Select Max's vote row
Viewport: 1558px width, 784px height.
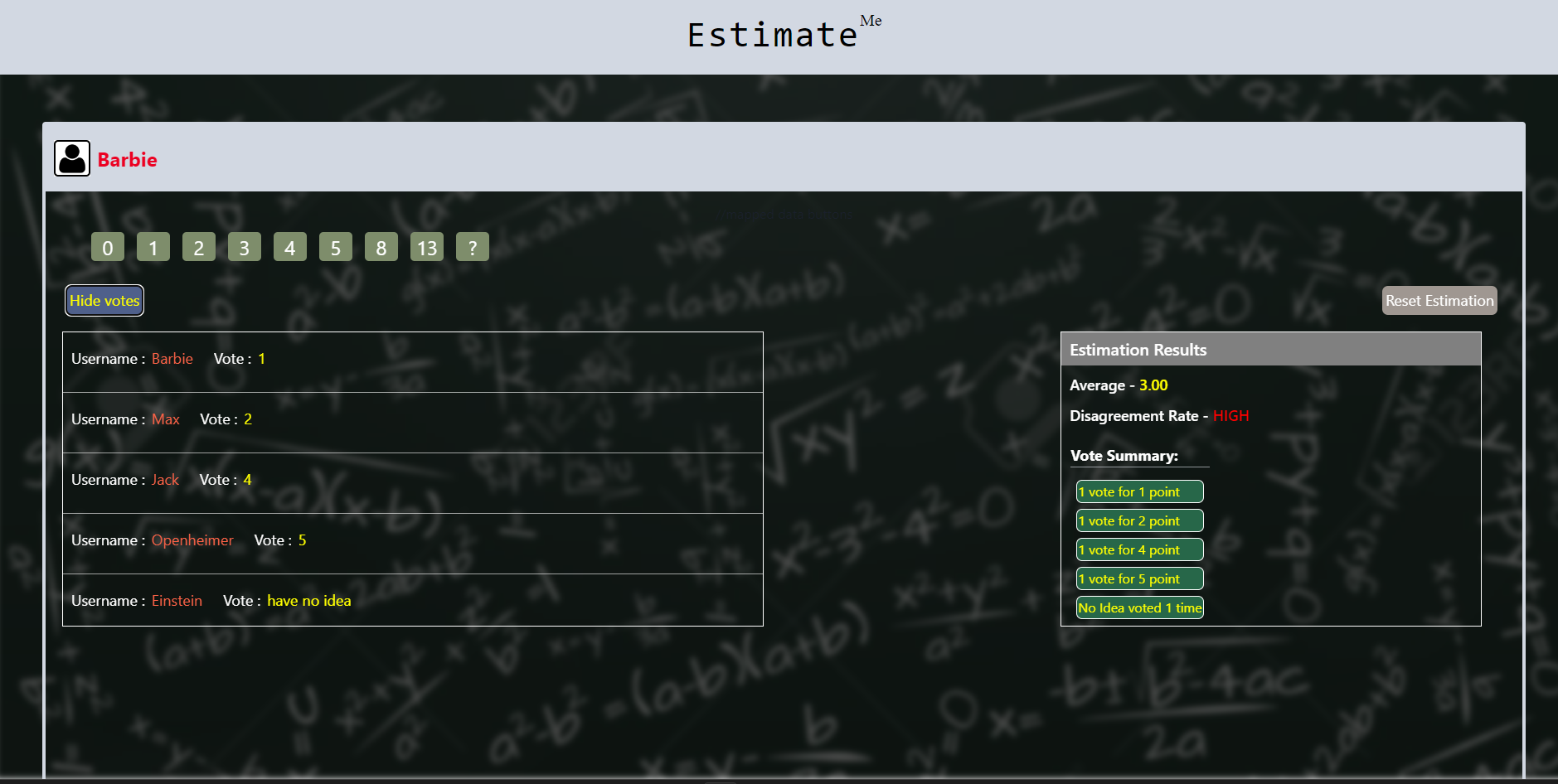point(413,423)
